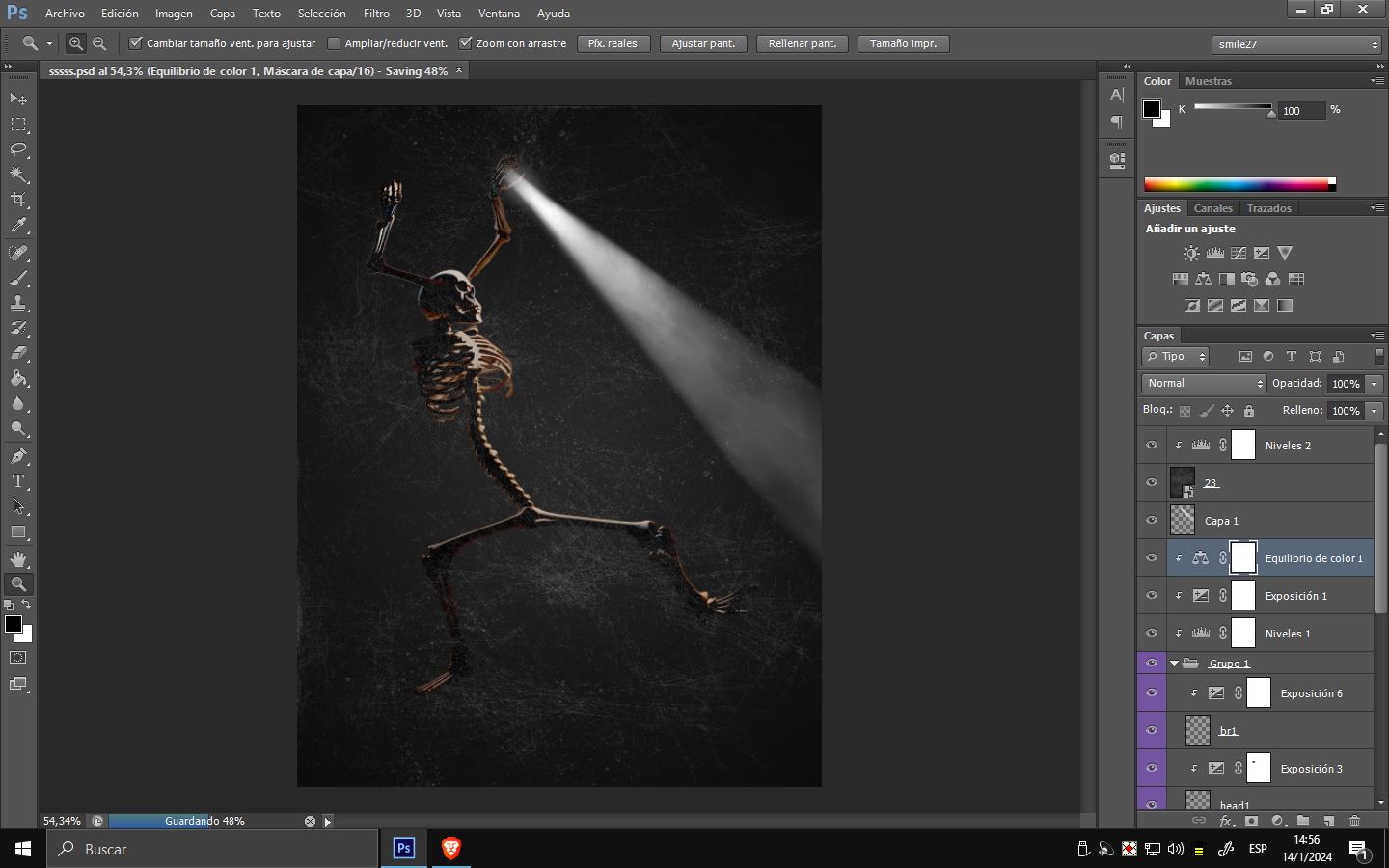Select the History Brush tool
The height and width of the screenshot is (868, 1389).
pyautogui.click(x=18, y=328)
